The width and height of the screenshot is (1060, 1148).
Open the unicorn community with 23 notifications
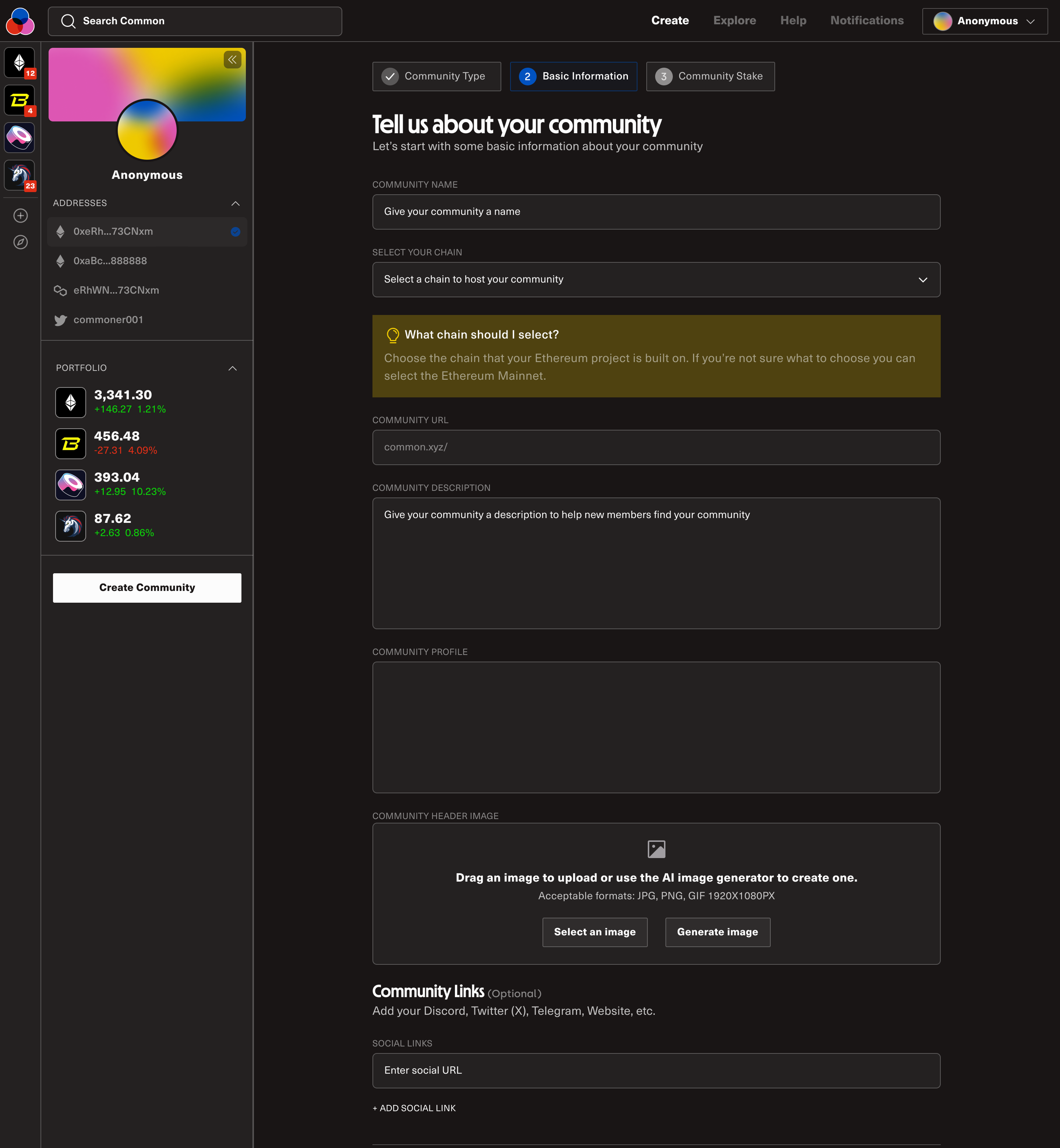[20, 176]
